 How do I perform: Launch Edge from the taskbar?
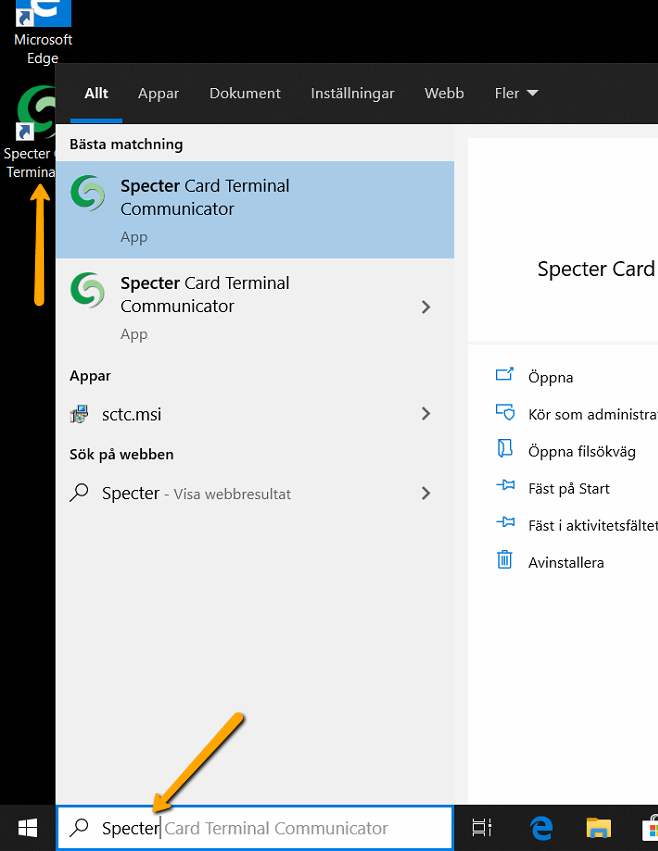(541, 827)
